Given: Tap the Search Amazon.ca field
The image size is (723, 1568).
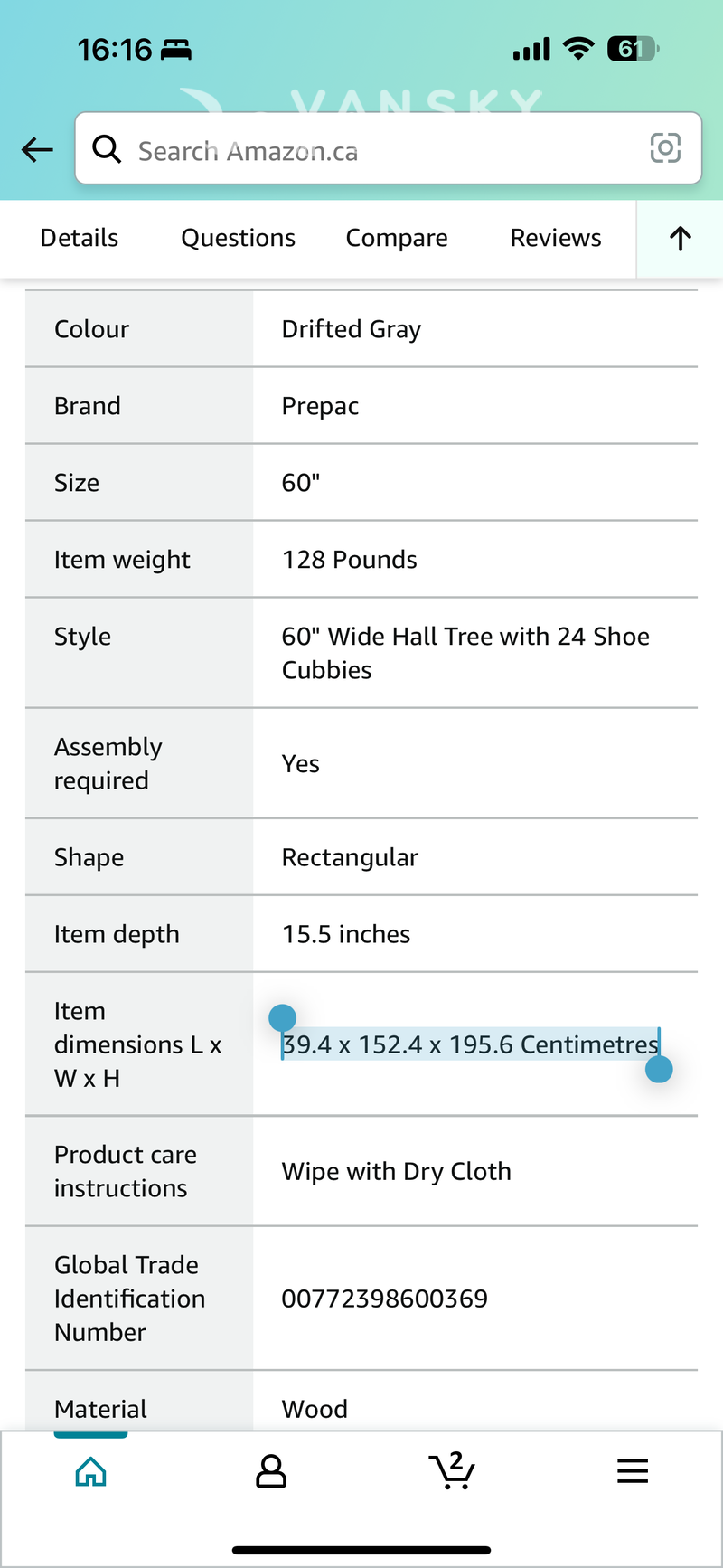Looking at the screenshot, I should [380, 150].
